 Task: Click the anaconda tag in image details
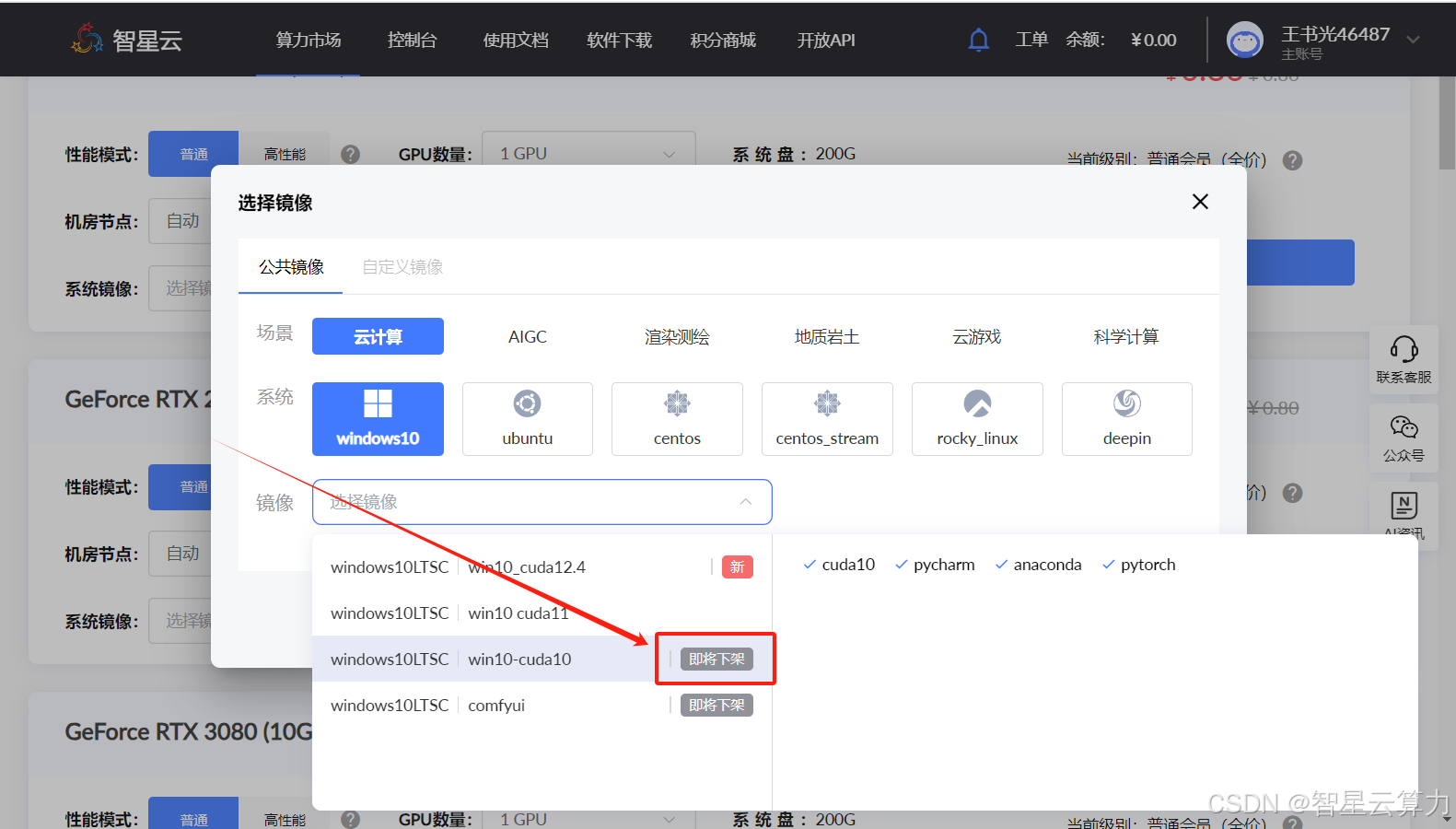(1039, 565)
